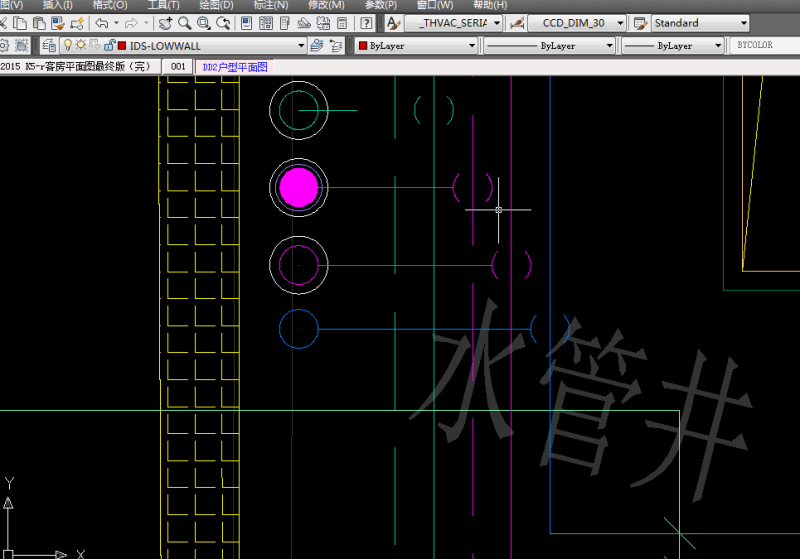Activate the Zoom realtime magnifier
This screenshot has width=800, height=559.
[185, 23]
